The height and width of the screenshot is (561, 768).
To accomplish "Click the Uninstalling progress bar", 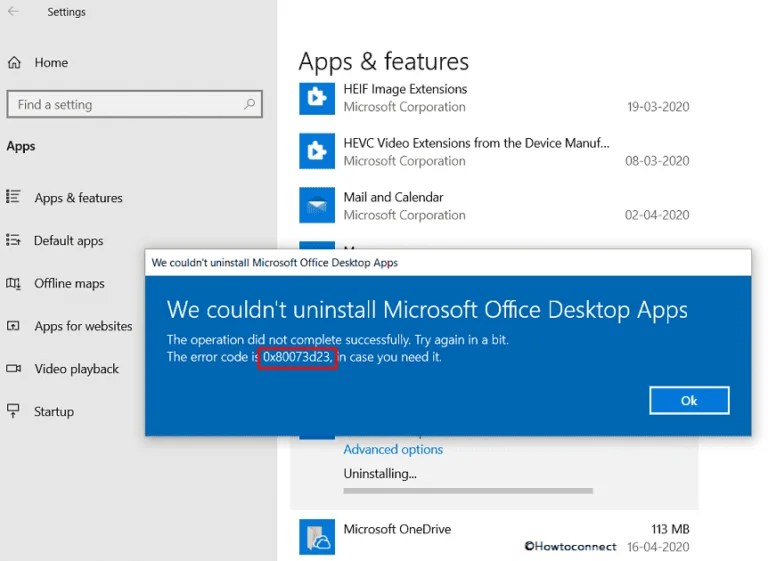I will point(468,490).
